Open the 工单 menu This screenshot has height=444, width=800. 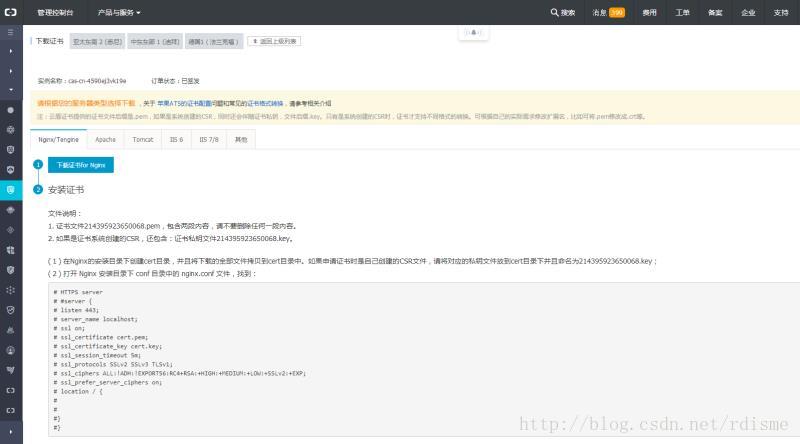683,12
